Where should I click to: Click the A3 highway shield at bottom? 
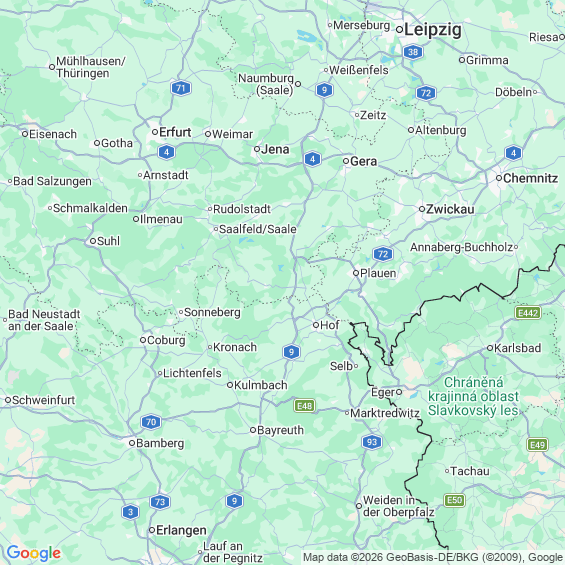click(x=130, y=512)
